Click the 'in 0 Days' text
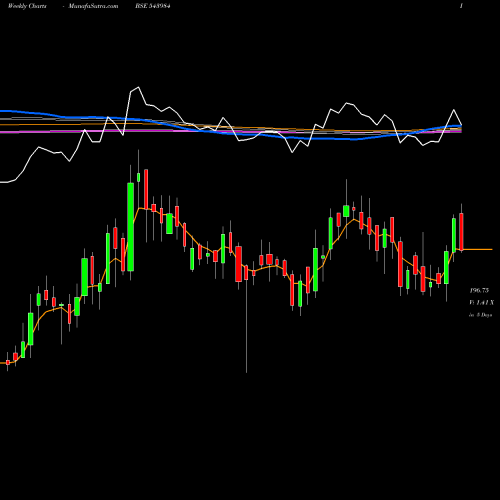500x500 pixels. pyautogui.click(x=480, y=315)
